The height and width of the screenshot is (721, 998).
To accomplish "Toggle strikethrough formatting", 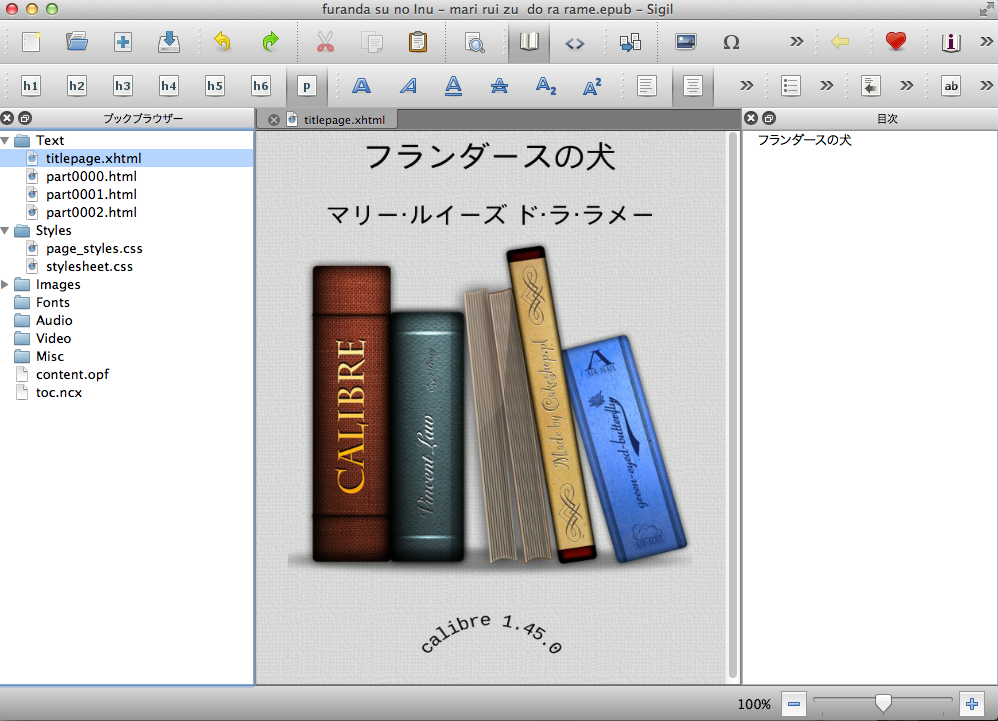I will pyautogui.click(x=500, y=86).
